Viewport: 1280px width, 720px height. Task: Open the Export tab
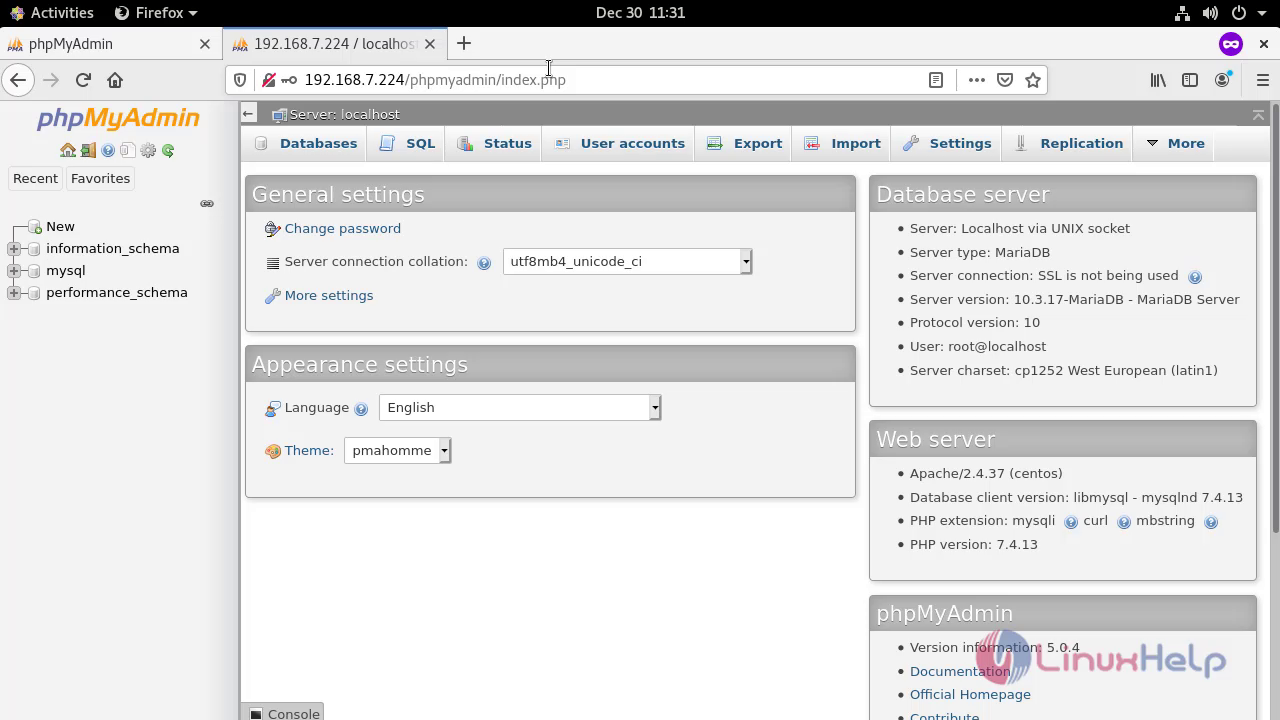pos(745,143)
